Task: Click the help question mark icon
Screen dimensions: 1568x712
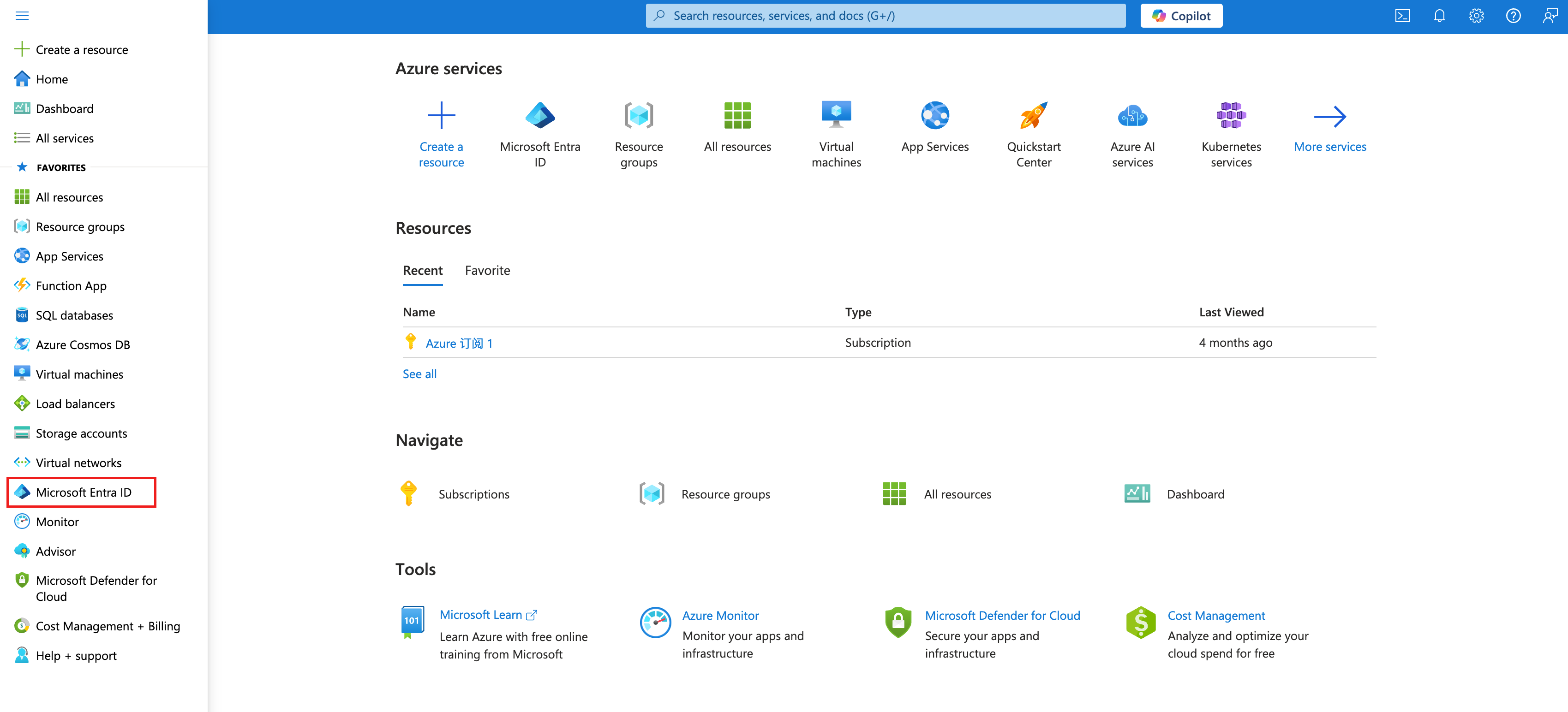Action: pyautogui.click(x=1513, y=16)
